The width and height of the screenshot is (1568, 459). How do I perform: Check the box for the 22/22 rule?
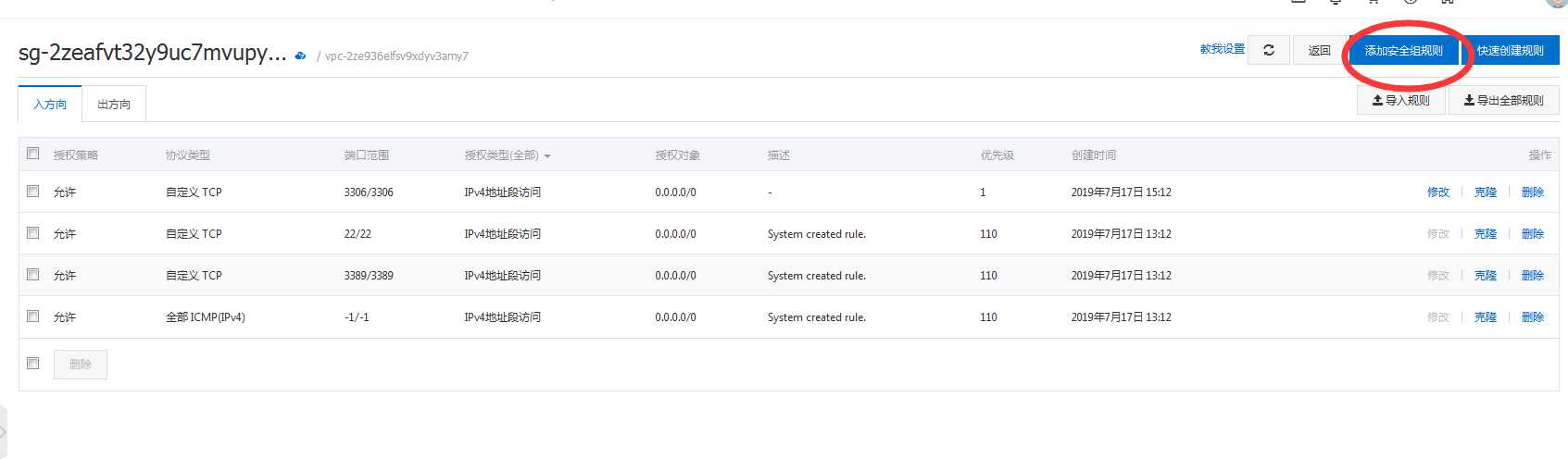pos(33,233)
